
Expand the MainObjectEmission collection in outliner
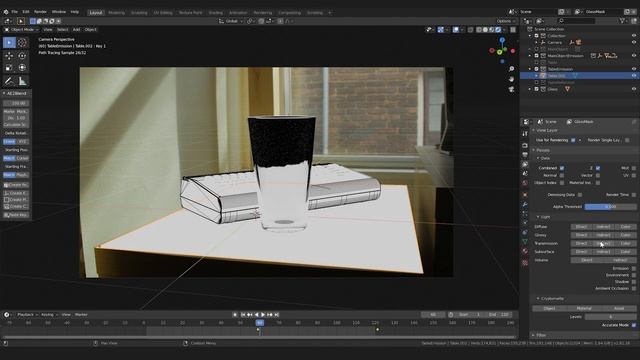pos(530,56)
